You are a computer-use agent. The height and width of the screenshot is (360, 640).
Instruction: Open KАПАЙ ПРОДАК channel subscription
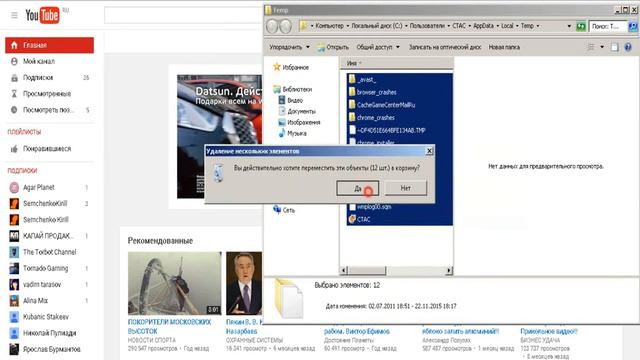49,236
